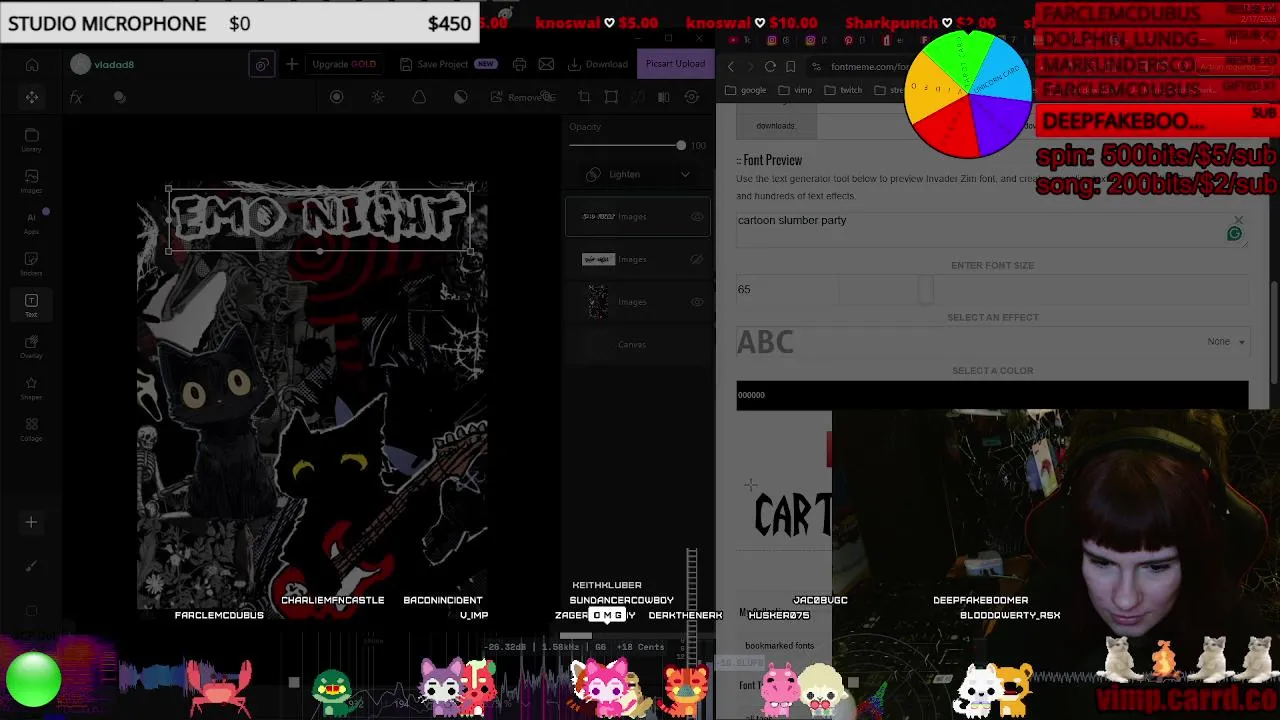Screen dimensions: 1280x720
Task: Open the Shapes sidebar panel
Action: (x=31, y=388)
